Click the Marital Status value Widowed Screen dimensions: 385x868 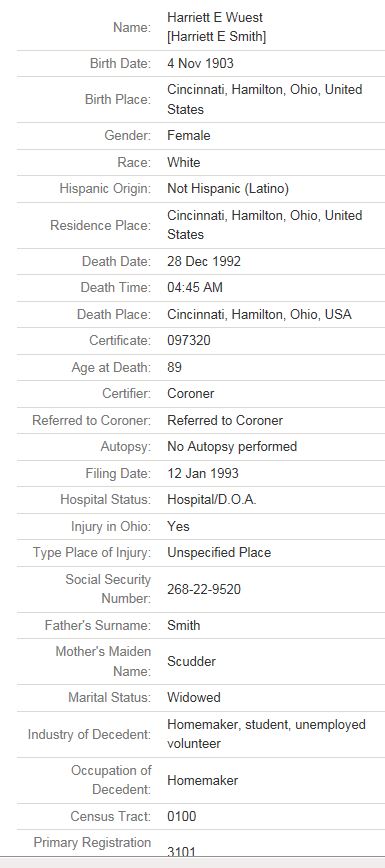pos(194,698)
